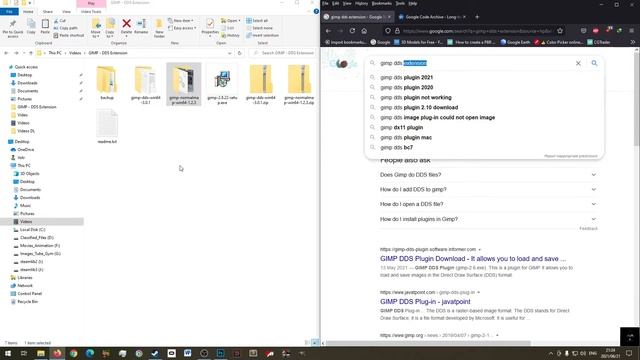Bookmark this page with the star icon
This screenshot has height=360, width=640.
[x=560, y=31]
